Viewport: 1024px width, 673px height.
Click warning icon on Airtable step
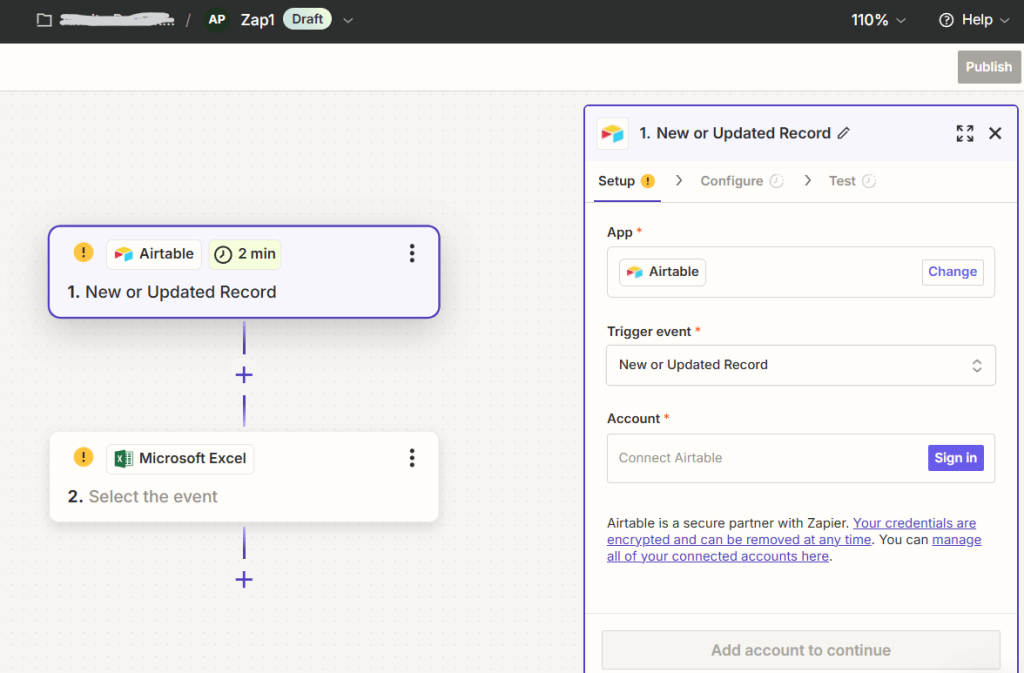(83, 252)
